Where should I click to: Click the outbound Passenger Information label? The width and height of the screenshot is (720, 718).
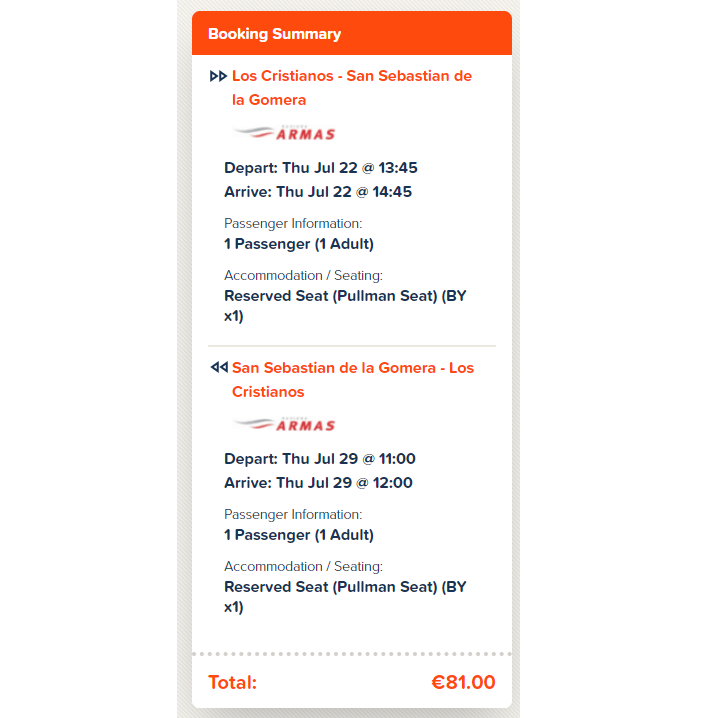[x=293, y=223]
